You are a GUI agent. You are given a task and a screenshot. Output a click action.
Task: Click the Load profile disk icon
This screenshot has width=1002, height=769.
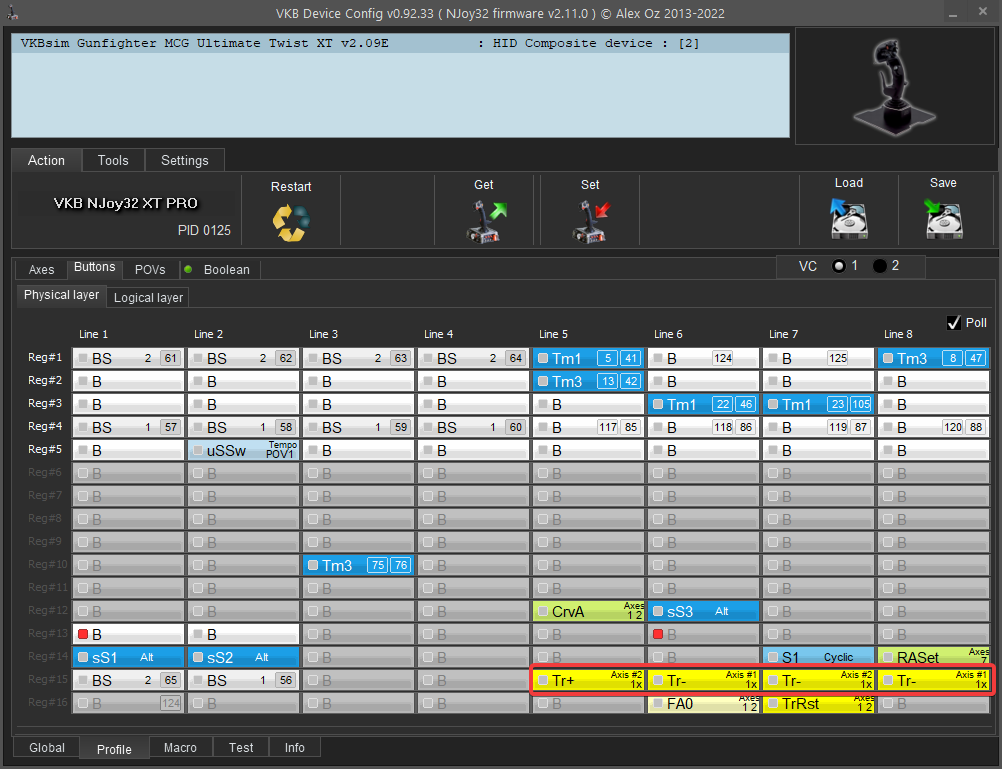point(848,218)
